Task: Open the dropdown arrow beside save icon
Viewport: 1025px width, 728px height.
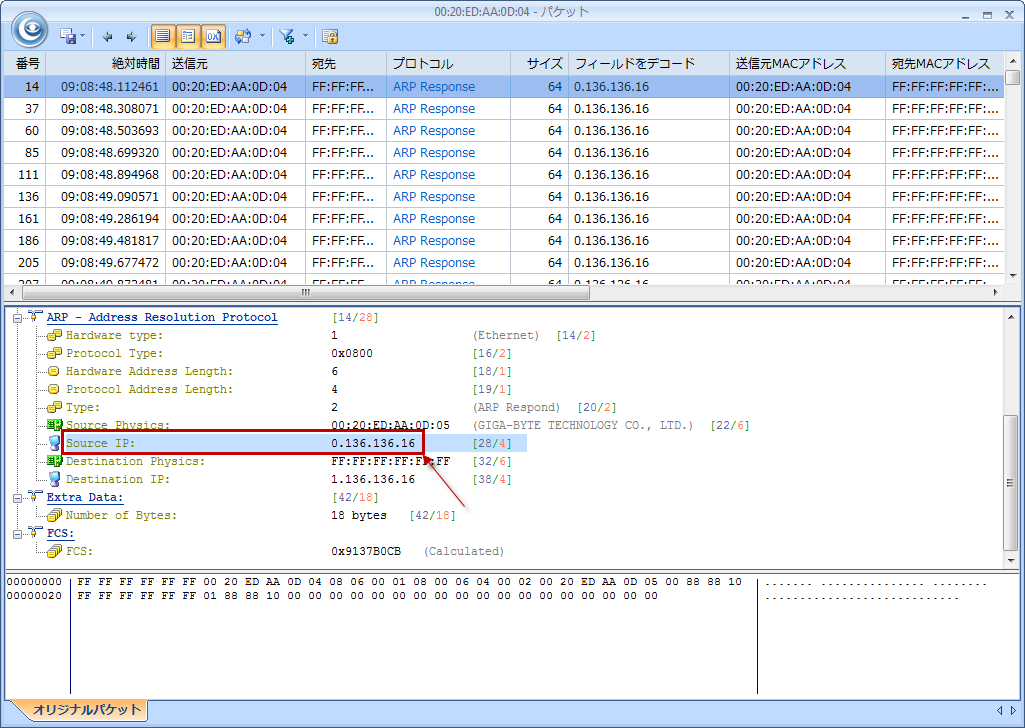Action: (x=83, y=37)
